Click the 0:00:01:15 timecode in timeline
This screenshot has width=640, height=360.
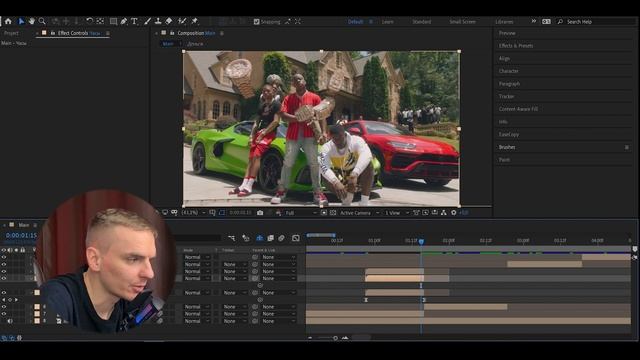21,236
